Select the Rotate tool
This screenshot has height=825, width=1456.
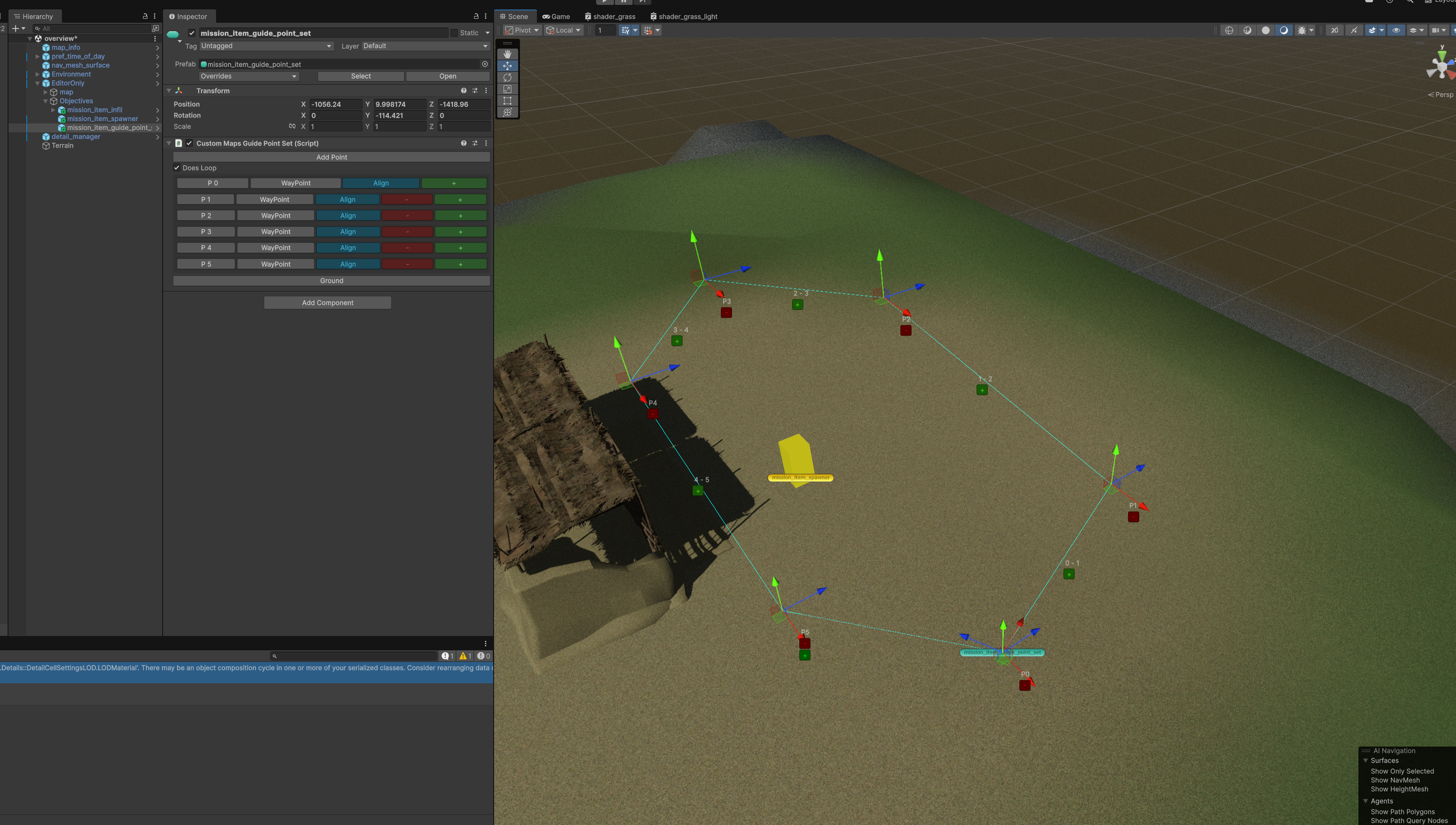(x=507, y=77)
